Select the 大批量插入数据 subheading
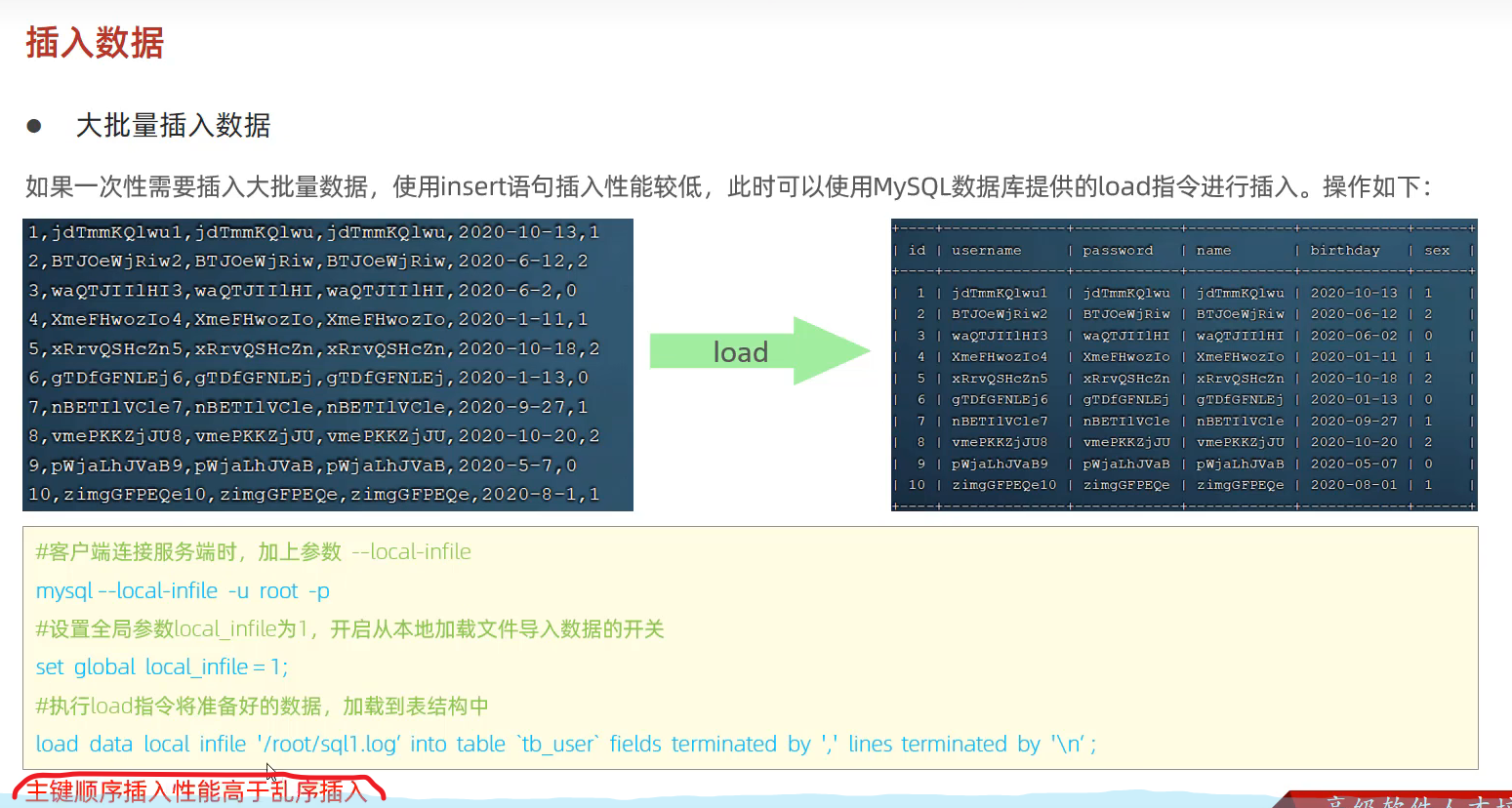 pos(173,126)
